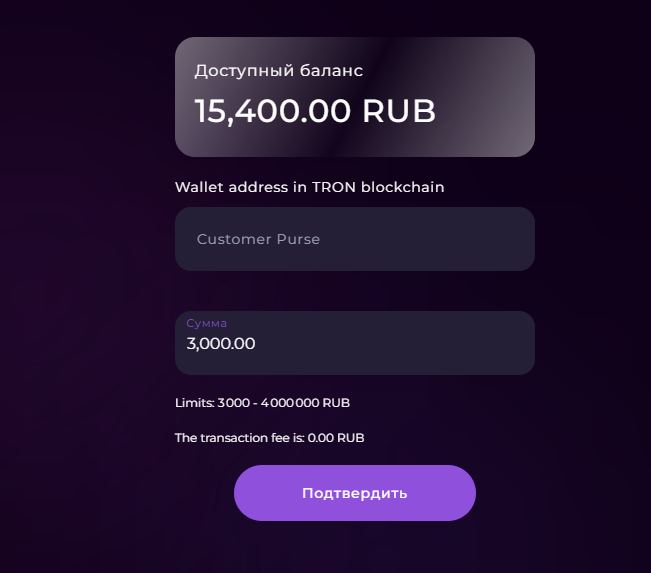
Task: Click the transaction fee text line
Action: tap(269, 438)
